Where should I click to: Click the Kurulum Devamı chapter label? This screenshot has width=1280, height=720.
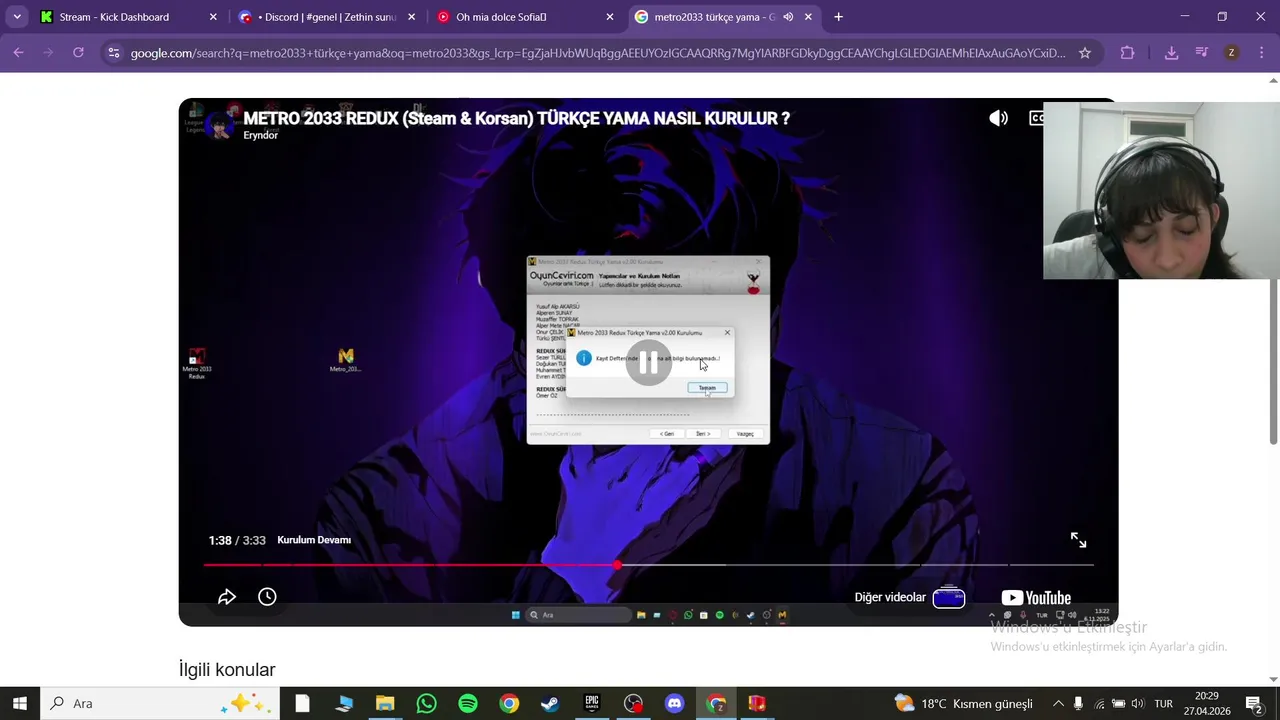(x=314, y=540)
